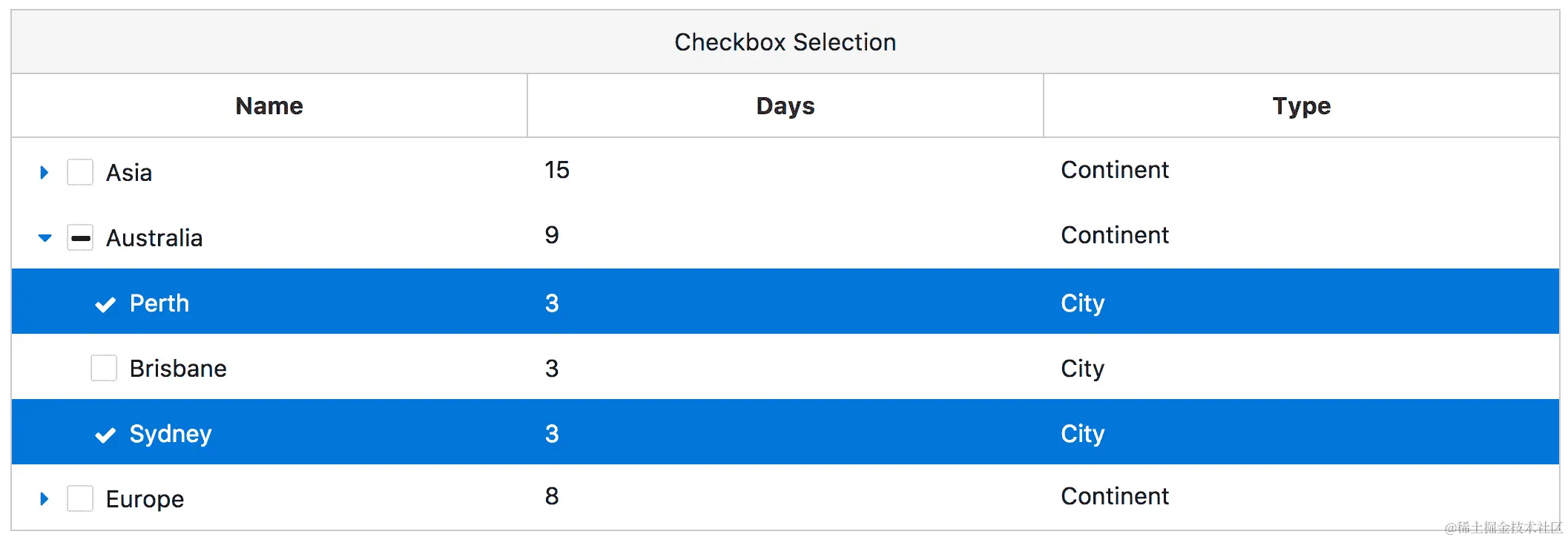Select the Australia row label
This screenshot has width=1568, height=540.
(154, 238)
